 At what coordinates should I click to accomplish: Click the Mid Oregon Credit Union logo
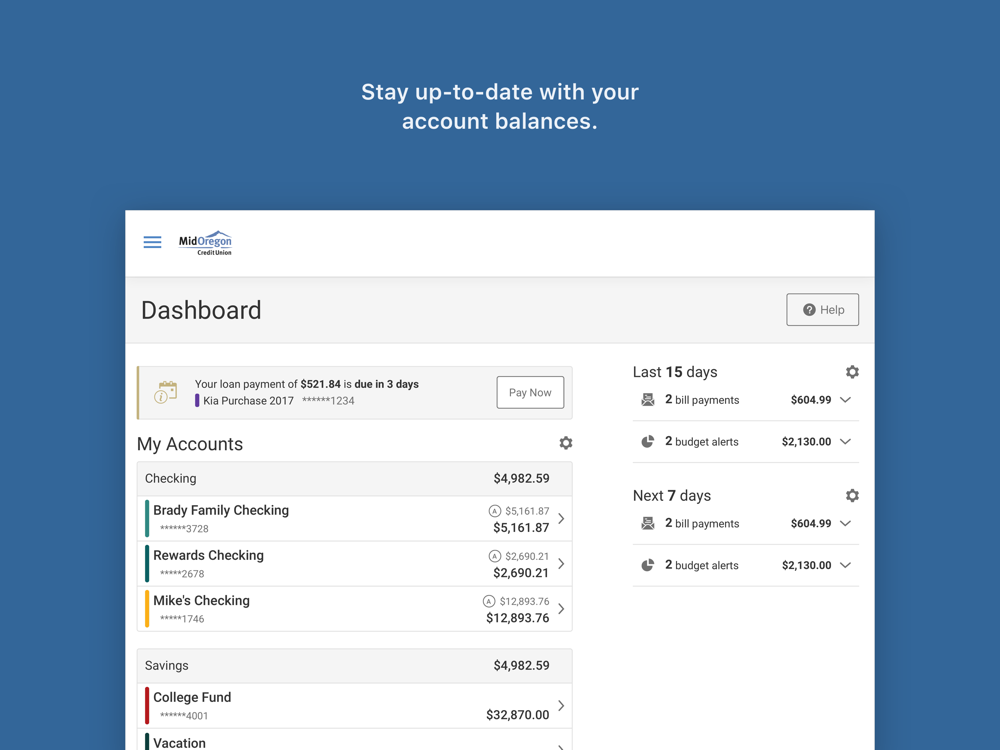[x=205, y=243]
